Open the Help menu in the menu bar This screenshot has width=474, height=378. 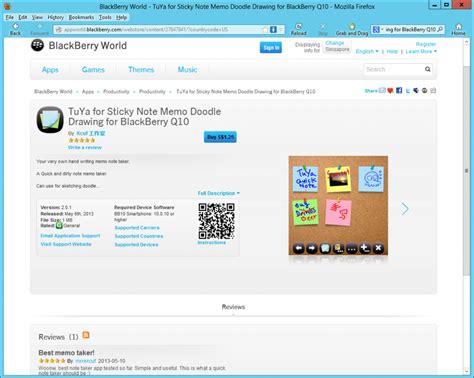point(121,17)
